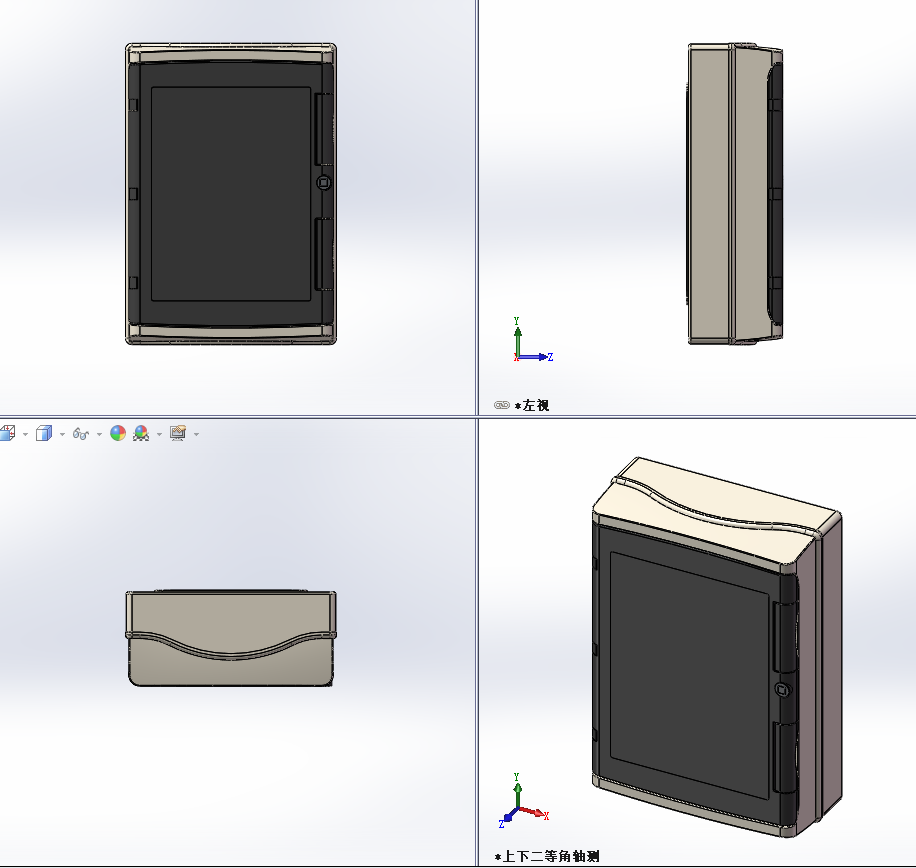916x868 pixels.
Task: Click the View Orientation cube icon
Action: tap(7, 433)
